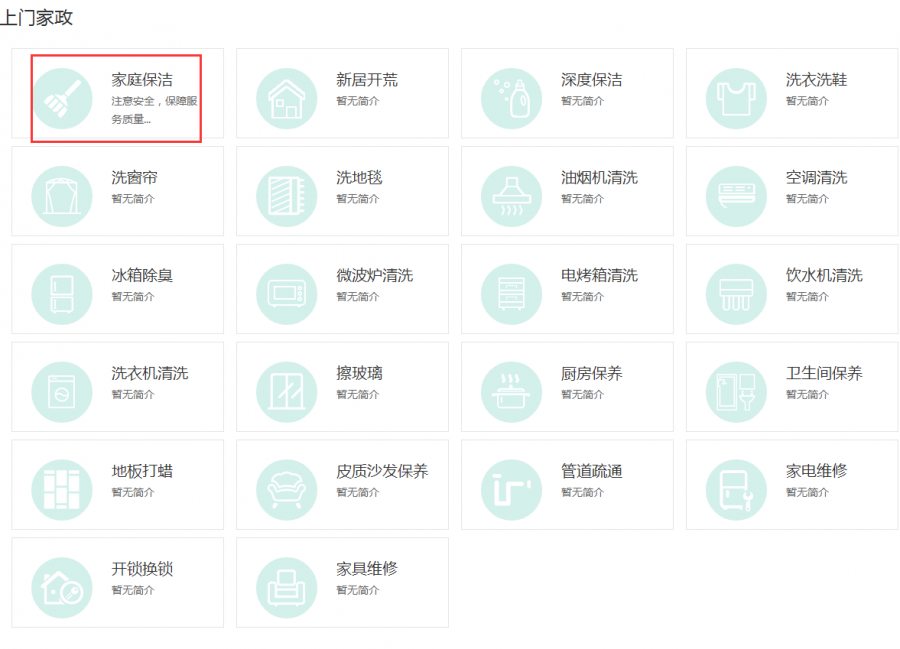The width and height of the screenshot is (900, 649).
Task: Click 暂无简介 under 新居开荒
Action: coord(358,101)
